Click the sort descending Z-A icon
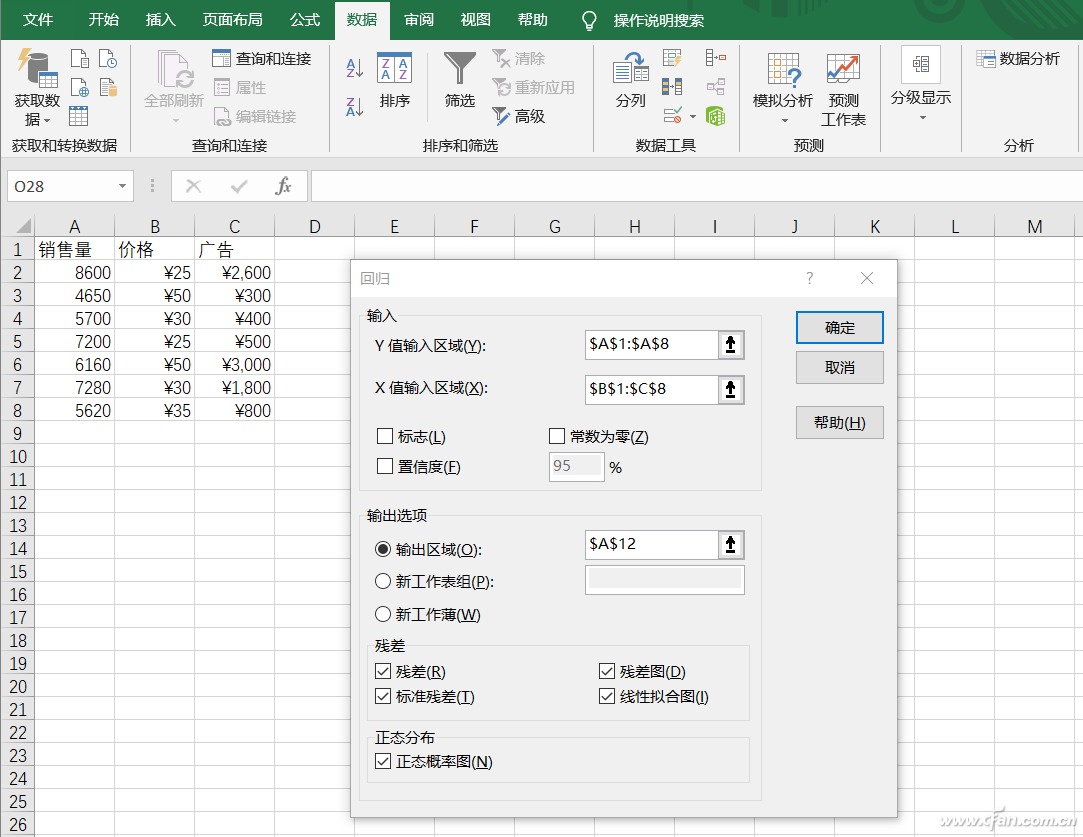Image resolution: width=1083 pixels, height=837 pixels. [x=354, y=106]
